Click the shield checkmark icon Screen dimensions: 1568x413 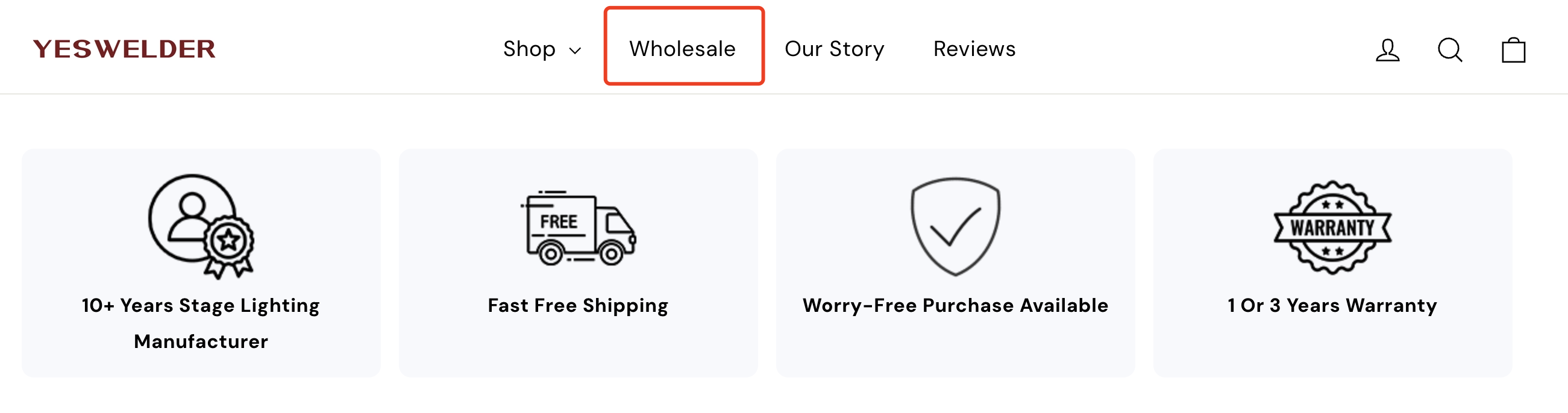pos(955,226)
